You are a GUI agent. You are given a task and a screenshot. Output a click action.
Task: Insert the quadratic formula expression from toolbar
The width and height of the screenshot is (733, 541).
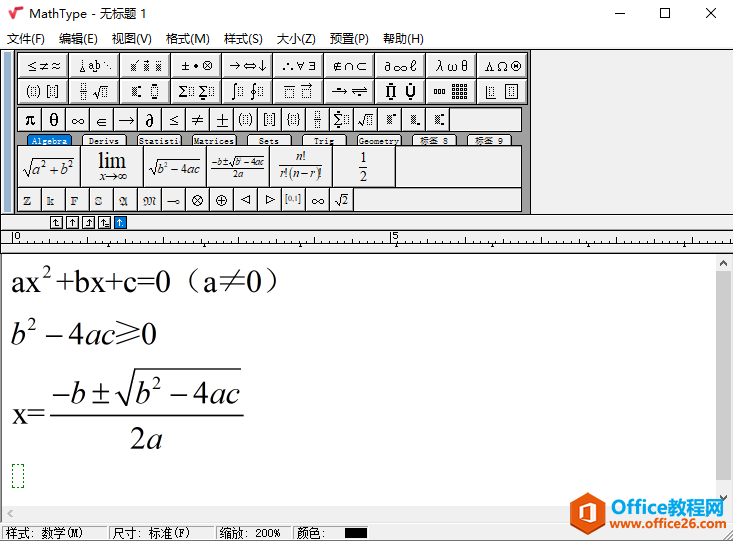click(238, 166)
